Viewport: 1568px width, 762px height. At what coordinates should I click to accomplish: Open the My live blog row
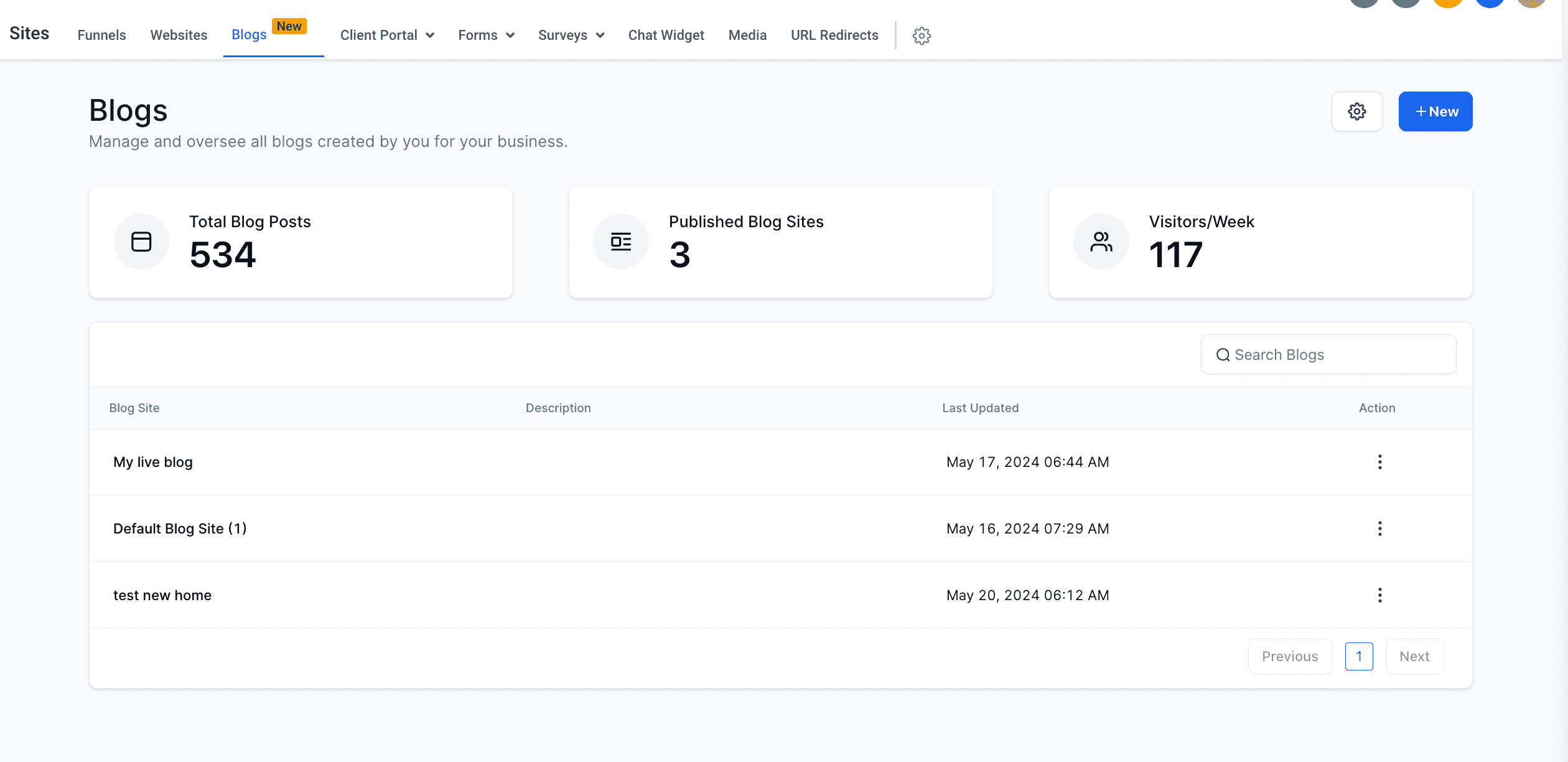pos(781,462)
